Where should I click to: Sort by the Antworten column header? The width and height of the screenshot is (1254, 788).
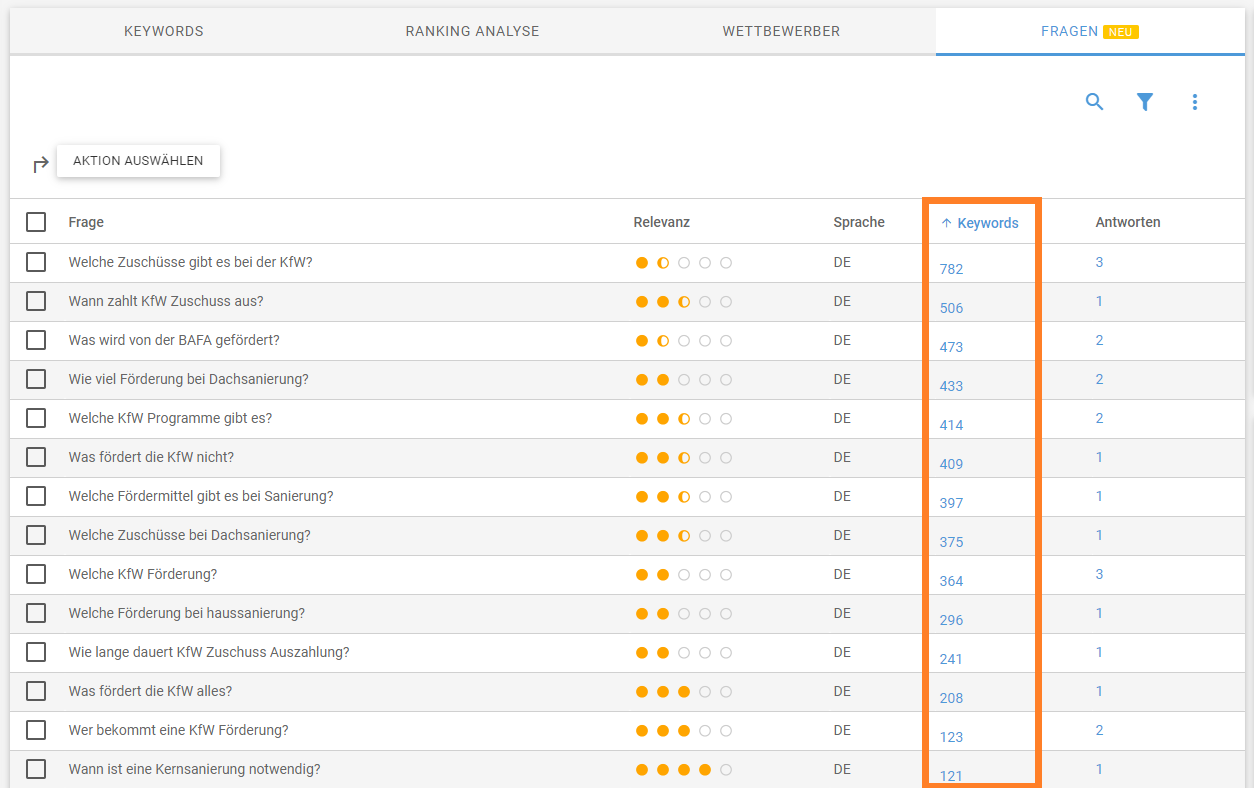point(1128,222)
